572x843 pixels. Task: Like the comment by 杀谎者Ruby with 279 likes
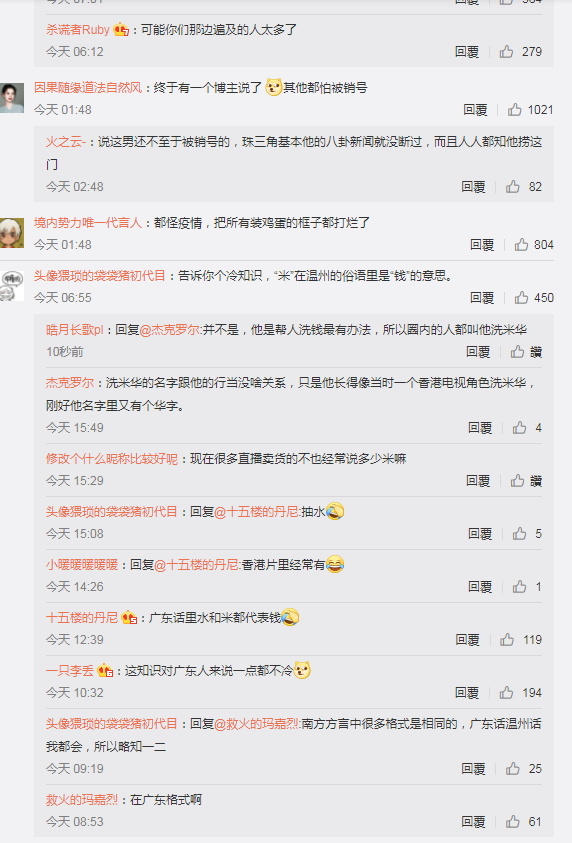pyautogui.click(x=506, y=52)
